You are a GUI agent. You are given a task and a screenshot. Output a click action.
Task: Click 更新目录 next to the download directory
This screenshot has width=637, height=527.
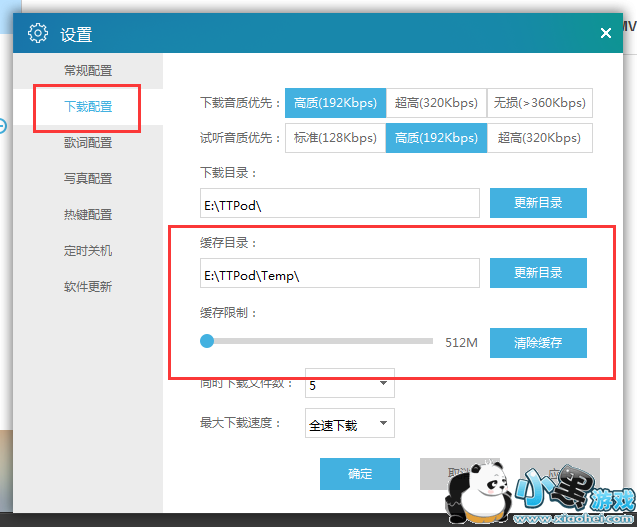click(x=538, y=203)
